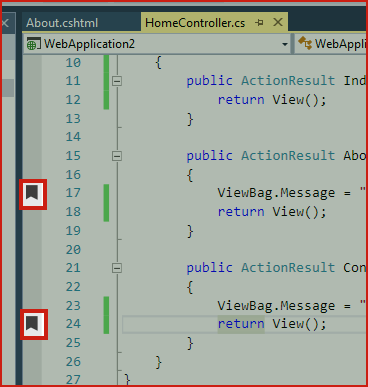
Task: Open the WebAppli type navigation dropdown
Action: click(330, 44)
